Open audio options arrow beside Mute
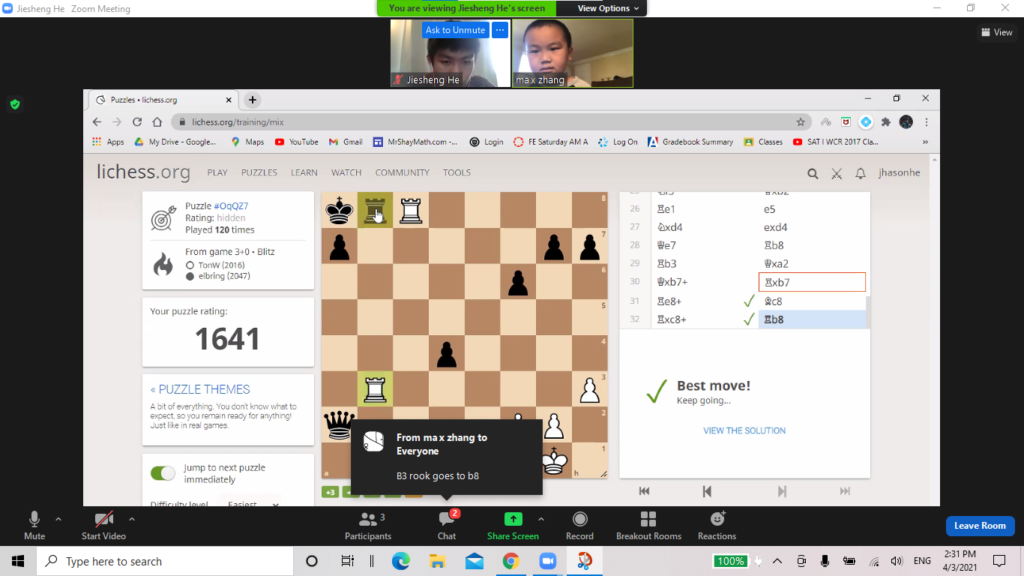The height and width of the screenshot is (576, 1024). click(x=58, y=519)
